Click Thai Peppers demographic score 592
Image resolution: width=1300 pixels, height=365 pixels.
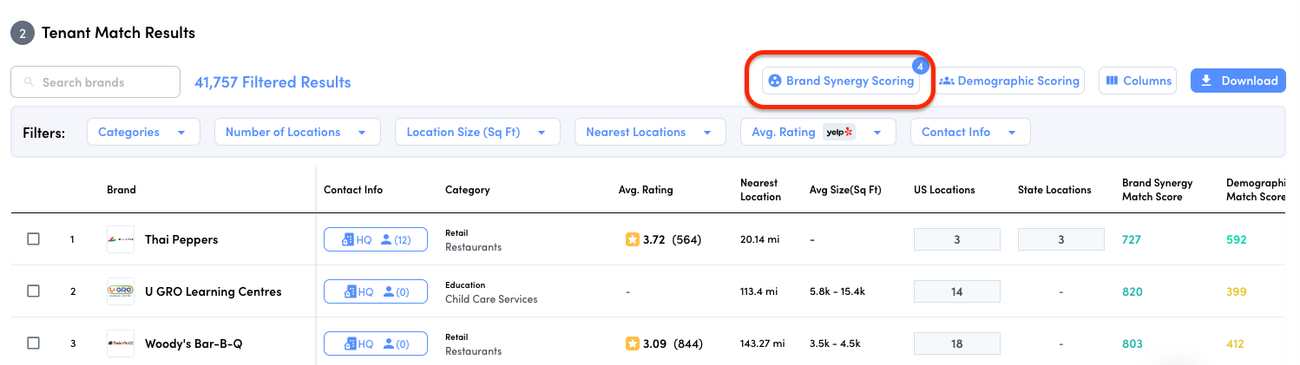point(1236,240)
